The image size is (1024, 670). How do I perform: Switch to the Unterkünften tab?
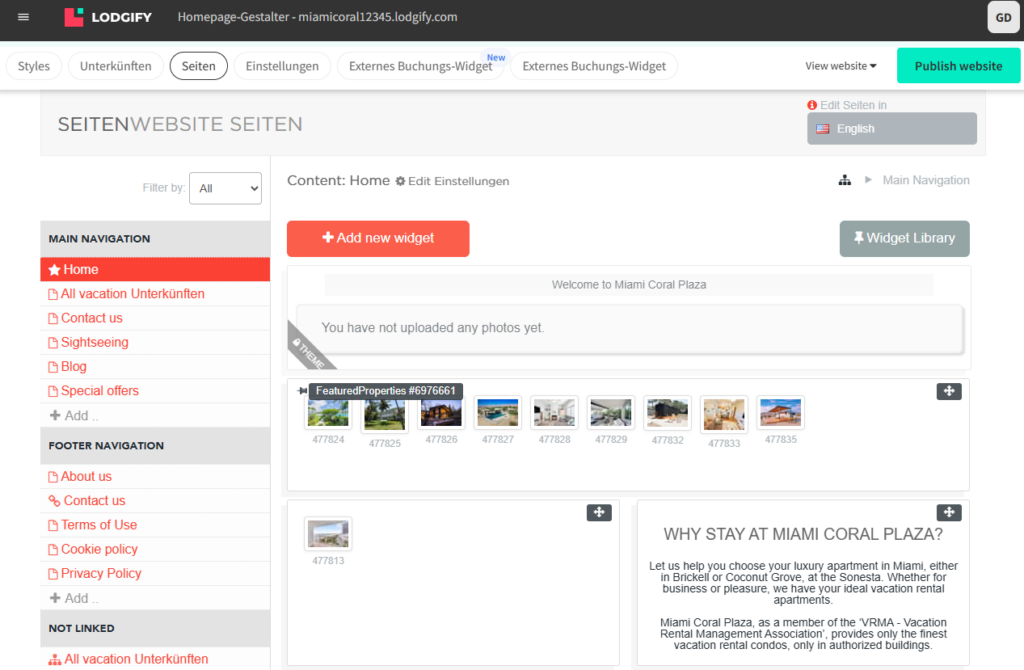point(116,66)
